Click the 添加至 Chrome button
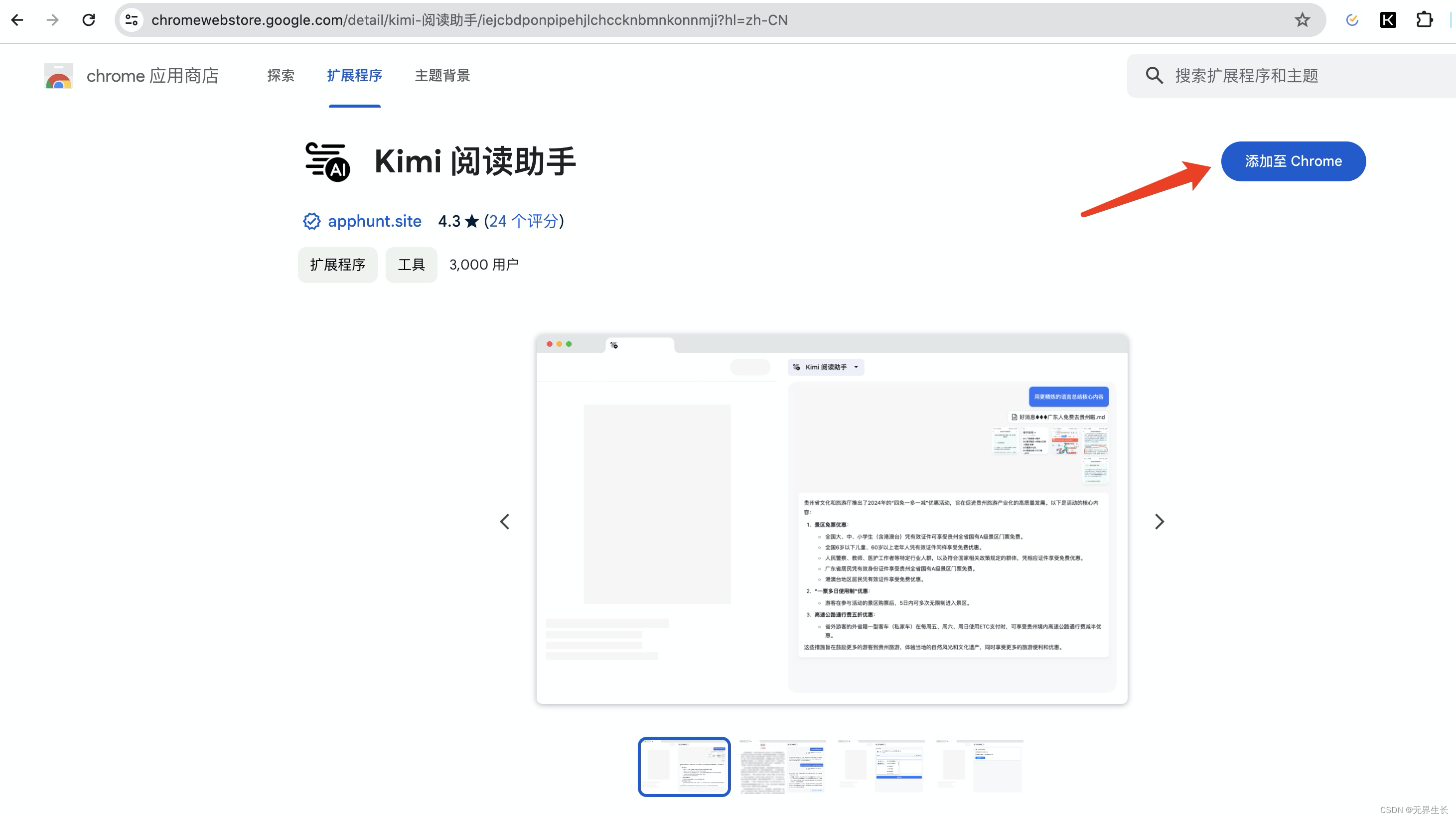Image resolution: width=1456 pixels, height=819 pixels. pos(1293,161)
